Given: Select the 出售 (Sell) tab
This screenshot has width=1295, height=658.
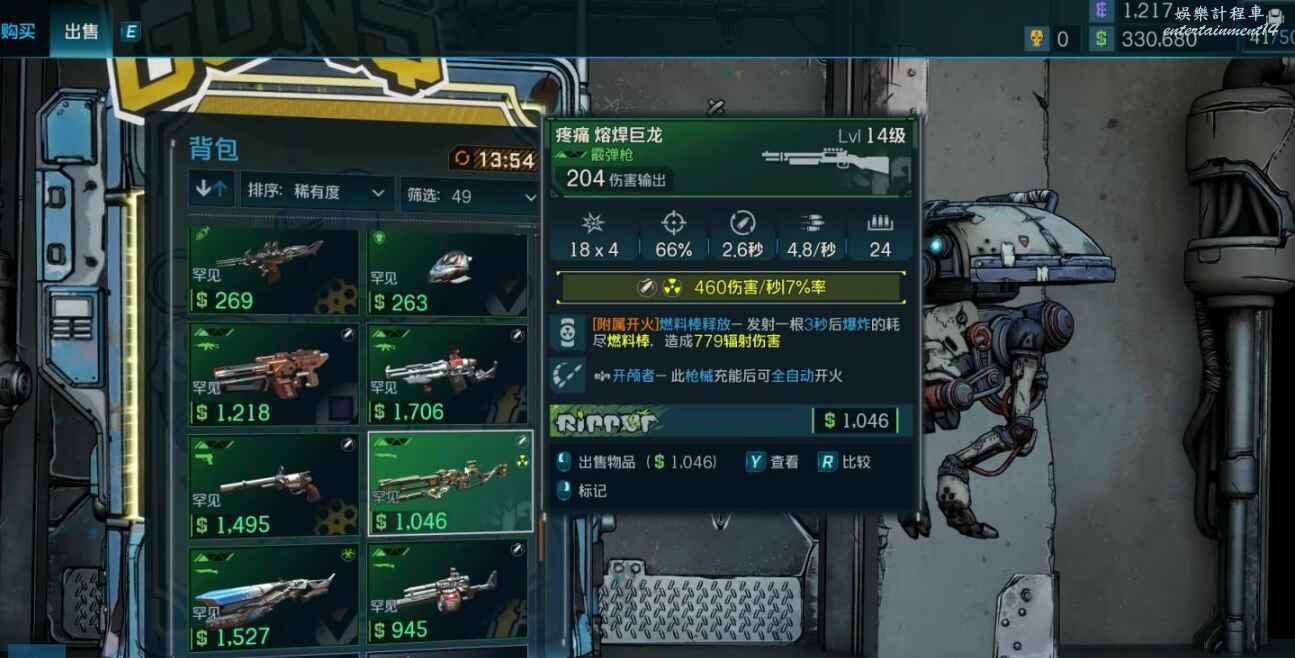Looking at the screenshot, I should (x=81, y=31).
